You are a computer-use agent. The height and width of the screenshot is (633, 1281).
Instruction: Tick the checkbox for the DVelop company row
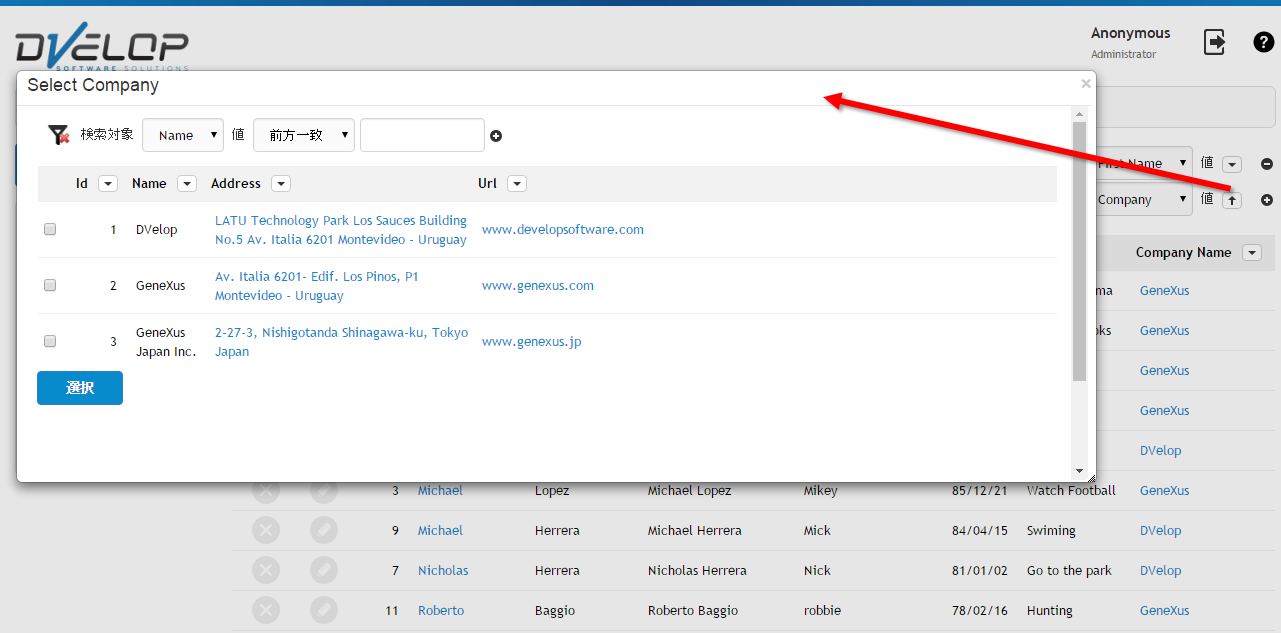pos(50,230)
